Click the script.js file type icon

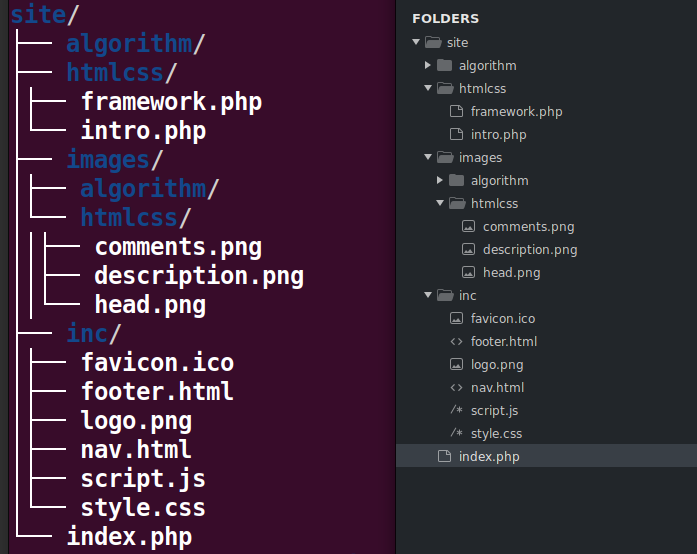tap(456, 411)
